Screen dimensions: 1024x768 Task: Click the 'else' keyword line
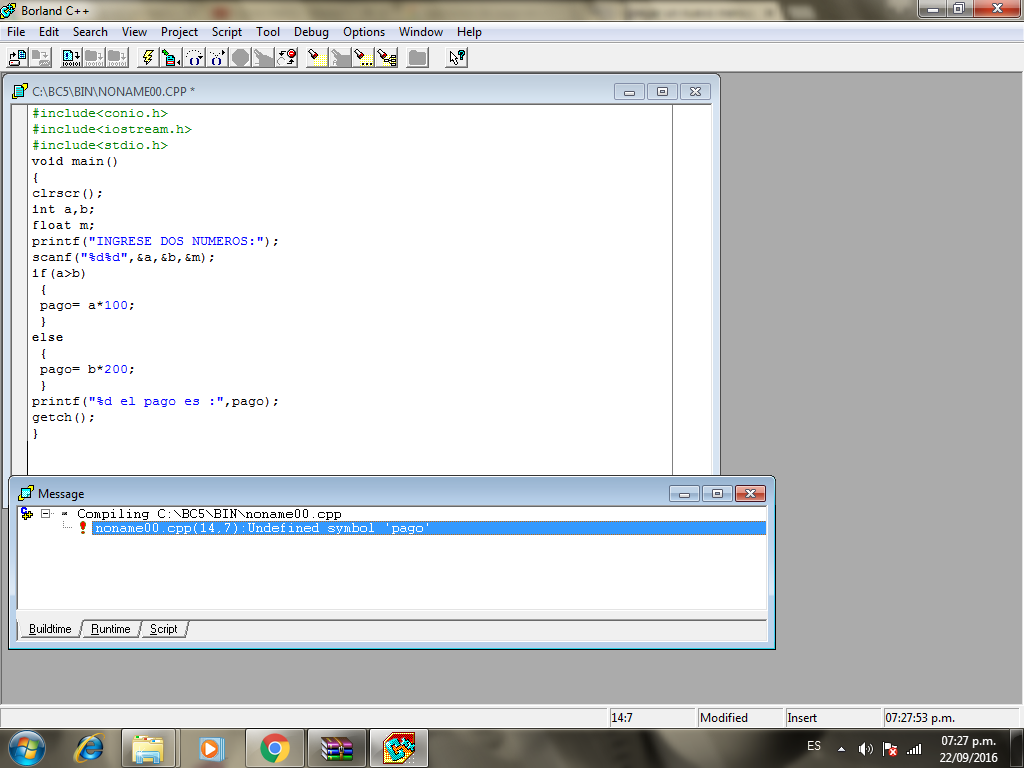(x=48, y=337)
